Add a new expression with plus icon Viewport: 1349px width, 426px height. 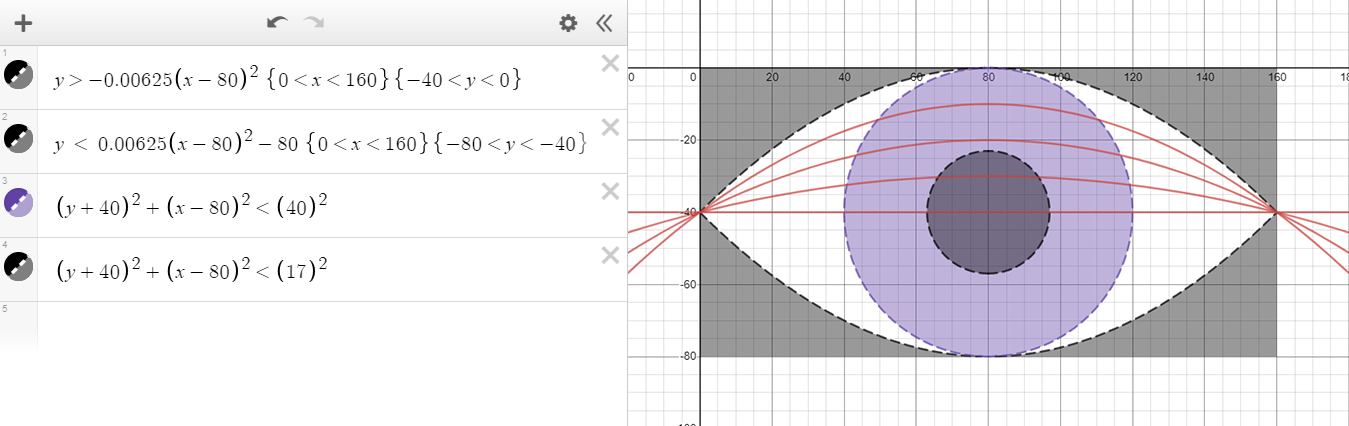(23, 23)
